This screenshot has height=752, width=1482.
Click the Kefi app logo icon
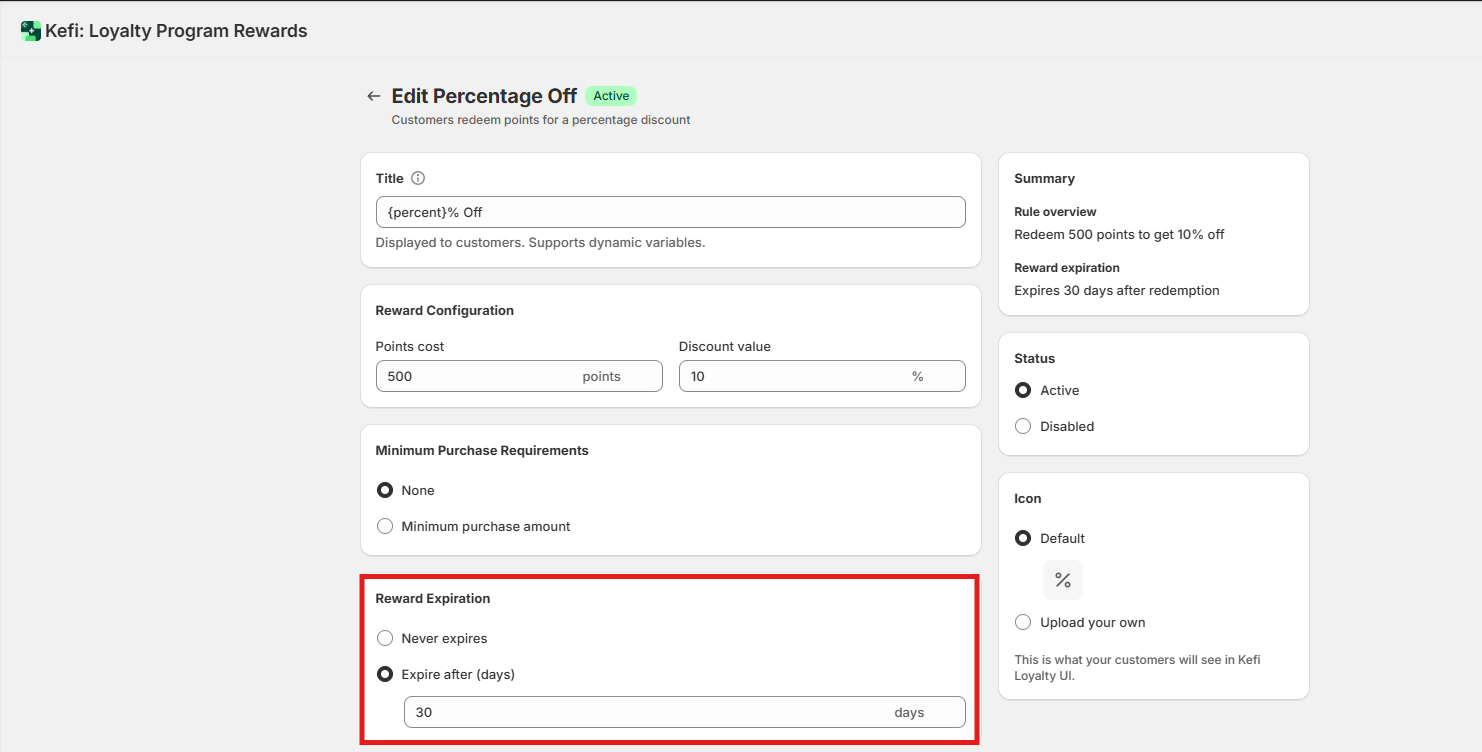(x=31, y=31)
